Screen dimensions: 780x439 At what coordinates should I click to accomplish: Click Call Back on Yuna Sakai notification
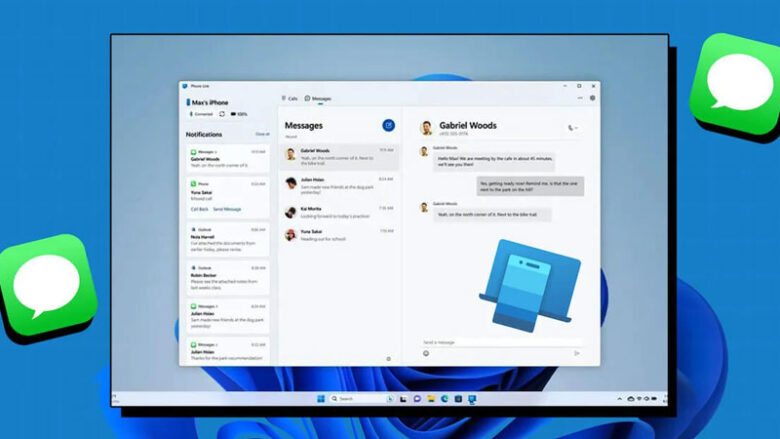click(199, 209)
